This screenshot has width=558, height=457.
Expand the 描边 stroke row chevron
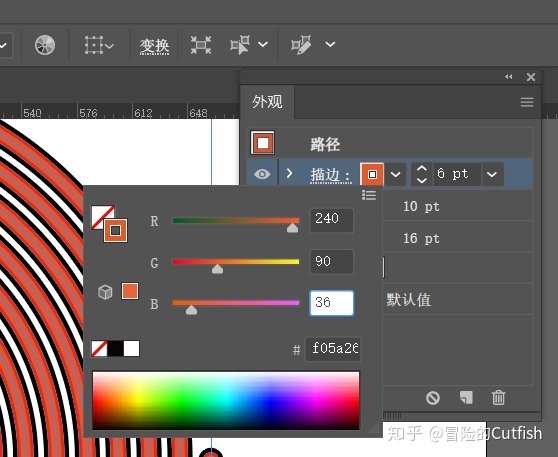[289, 174]
